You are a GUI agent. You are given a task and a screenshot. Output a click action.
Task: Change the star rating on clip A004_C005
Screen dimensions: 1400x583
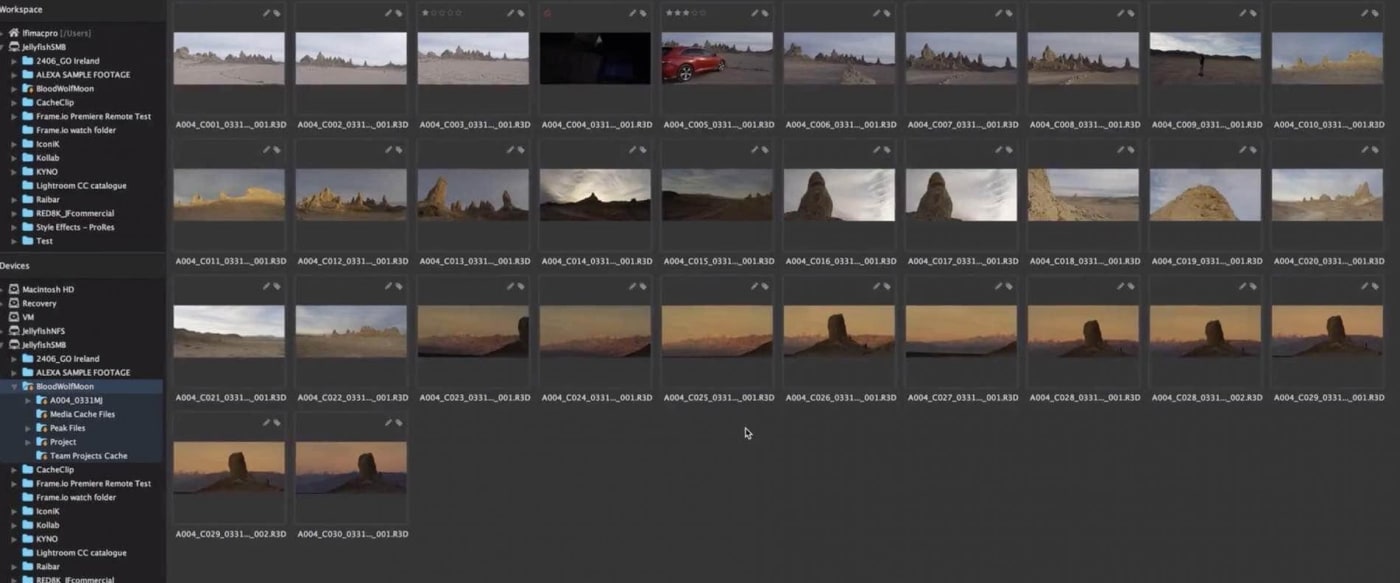pos(685,13)
